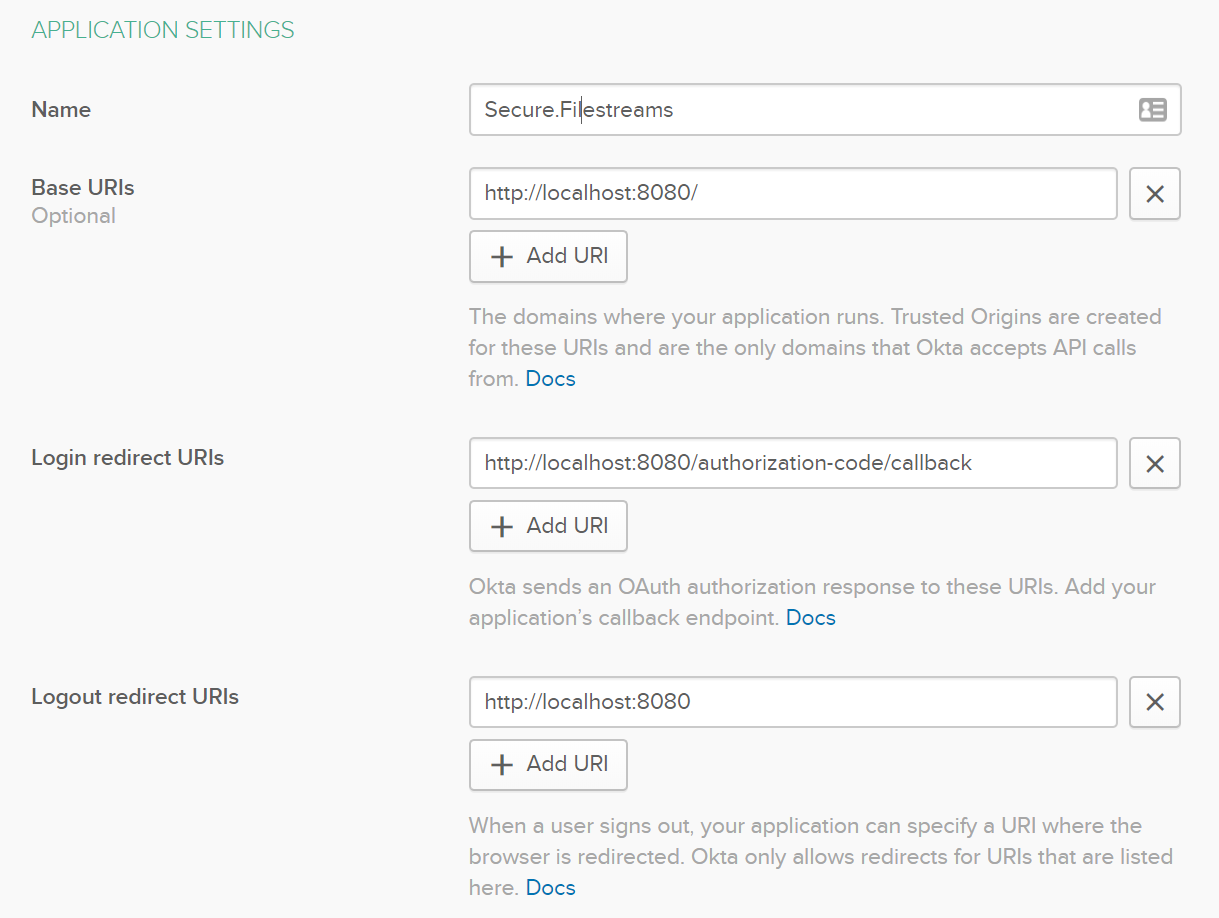Screen dimensions: 1219x918
Task: Add a new Login redirect URI
Action: tap(548, 526)
